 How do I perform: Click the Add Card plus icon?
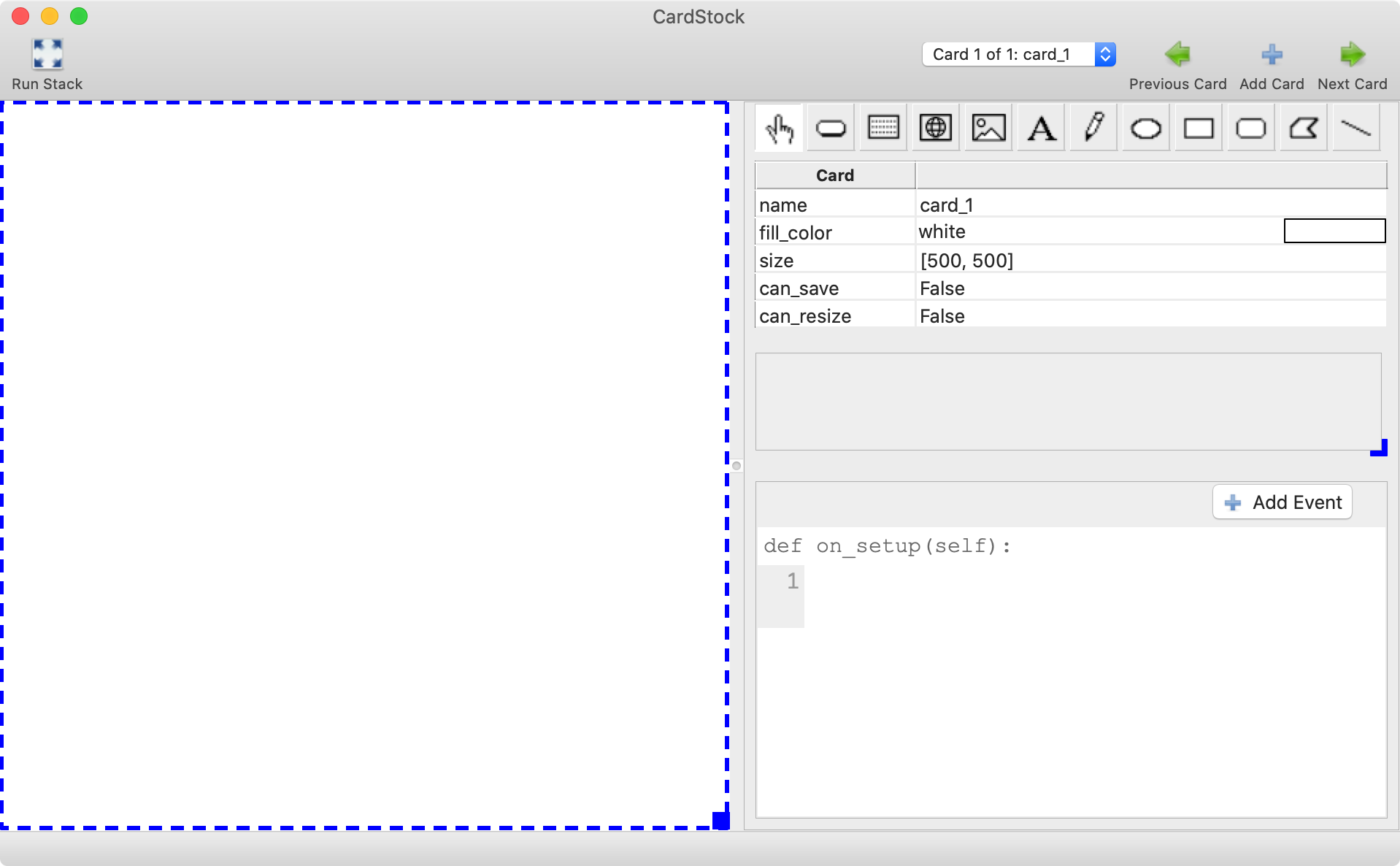[1272, 54]
